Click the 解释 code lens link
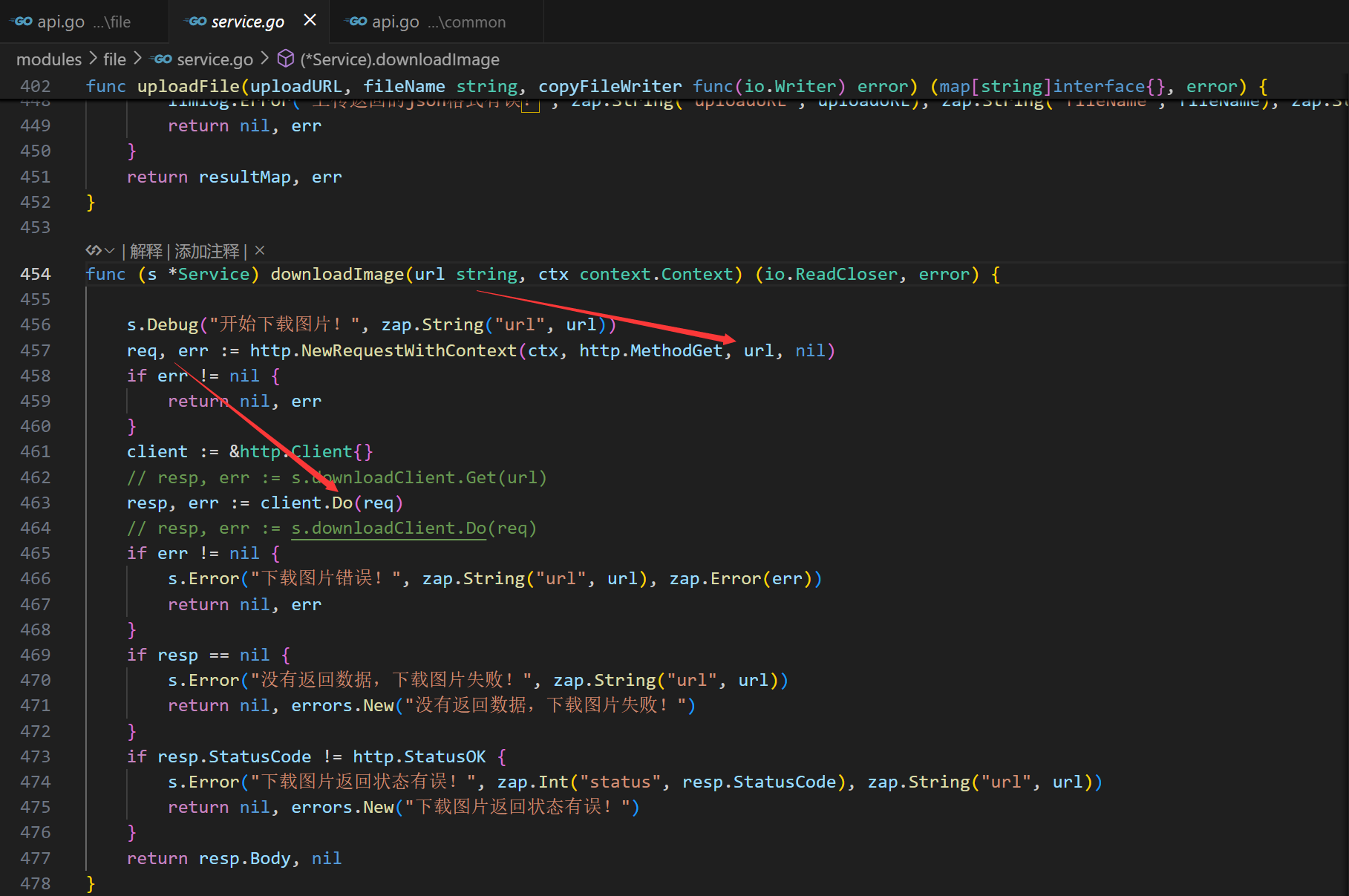The width and height of the screenshot is (1349, 896). point(146,252)
